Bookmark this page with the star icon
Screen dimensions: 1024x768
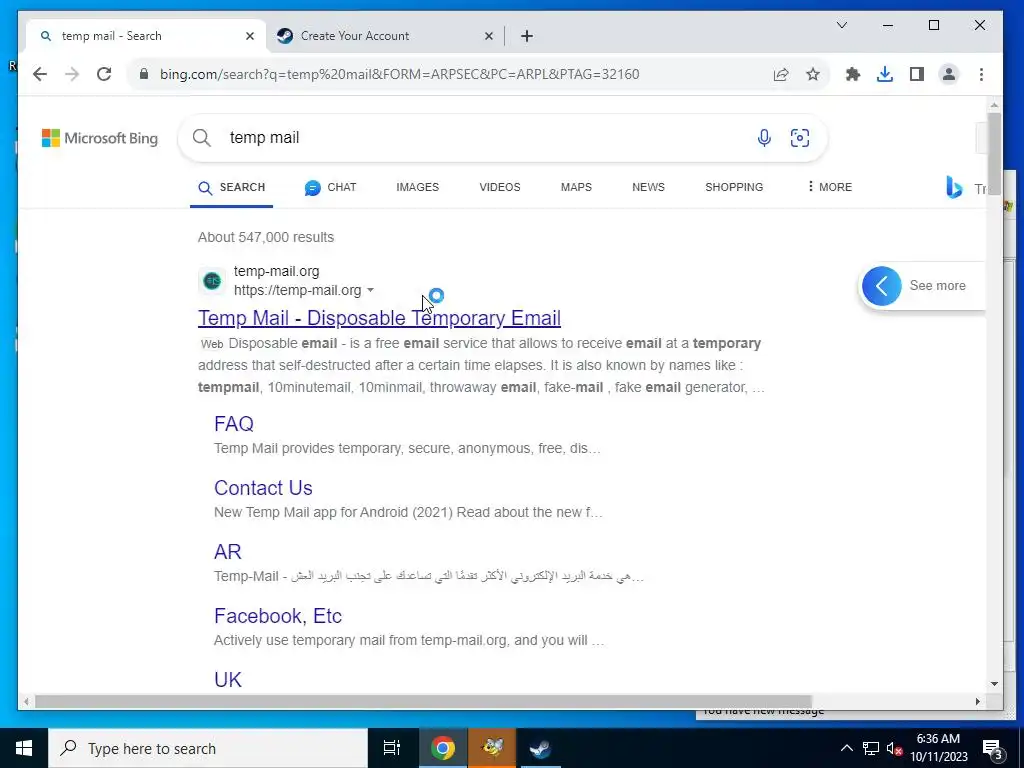click(x=812, y=74)
